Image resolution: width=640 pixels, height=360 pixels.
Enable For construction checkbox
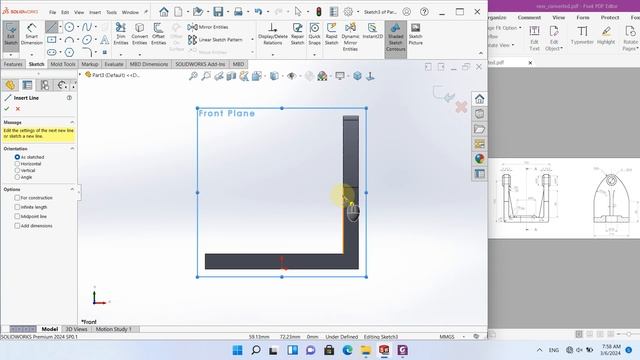point(17,198)
